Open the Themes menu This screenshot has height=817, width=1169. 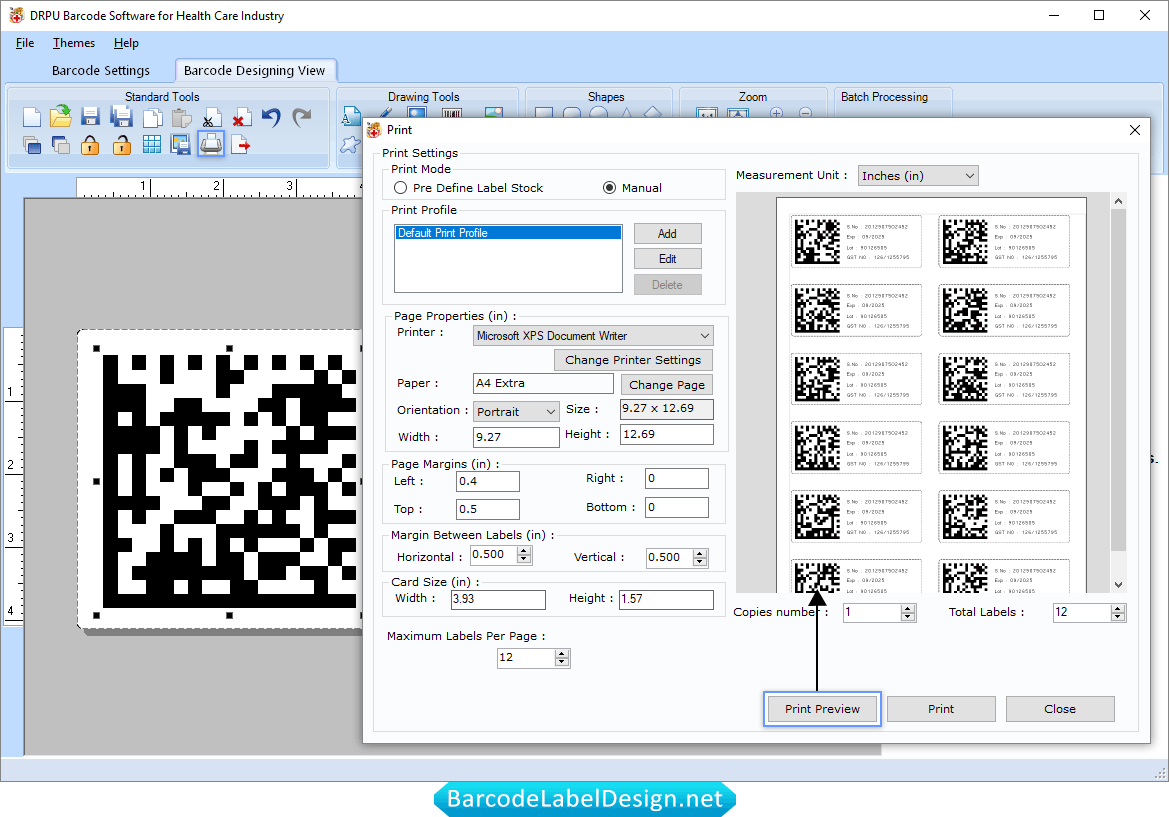point(74,43)
